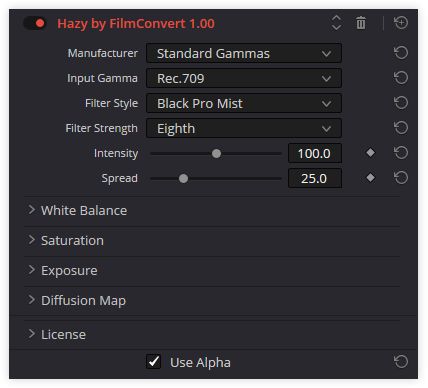This screenshot has width=428, height=388.
Task: Click the Input Gamma label
Action: tap(102, 78)
